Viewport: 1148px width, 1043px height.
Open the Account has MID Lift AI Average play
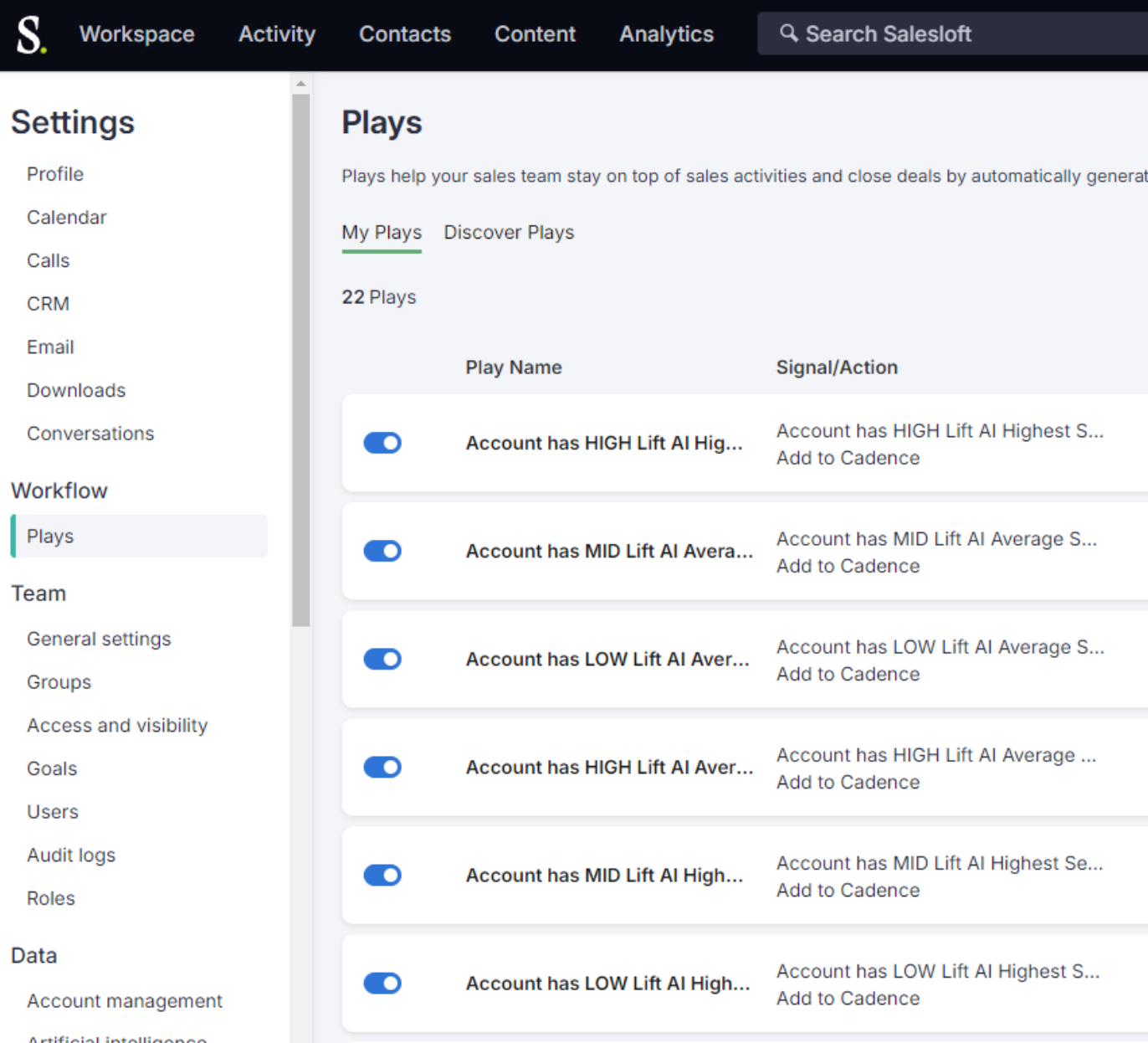point(608,551)
